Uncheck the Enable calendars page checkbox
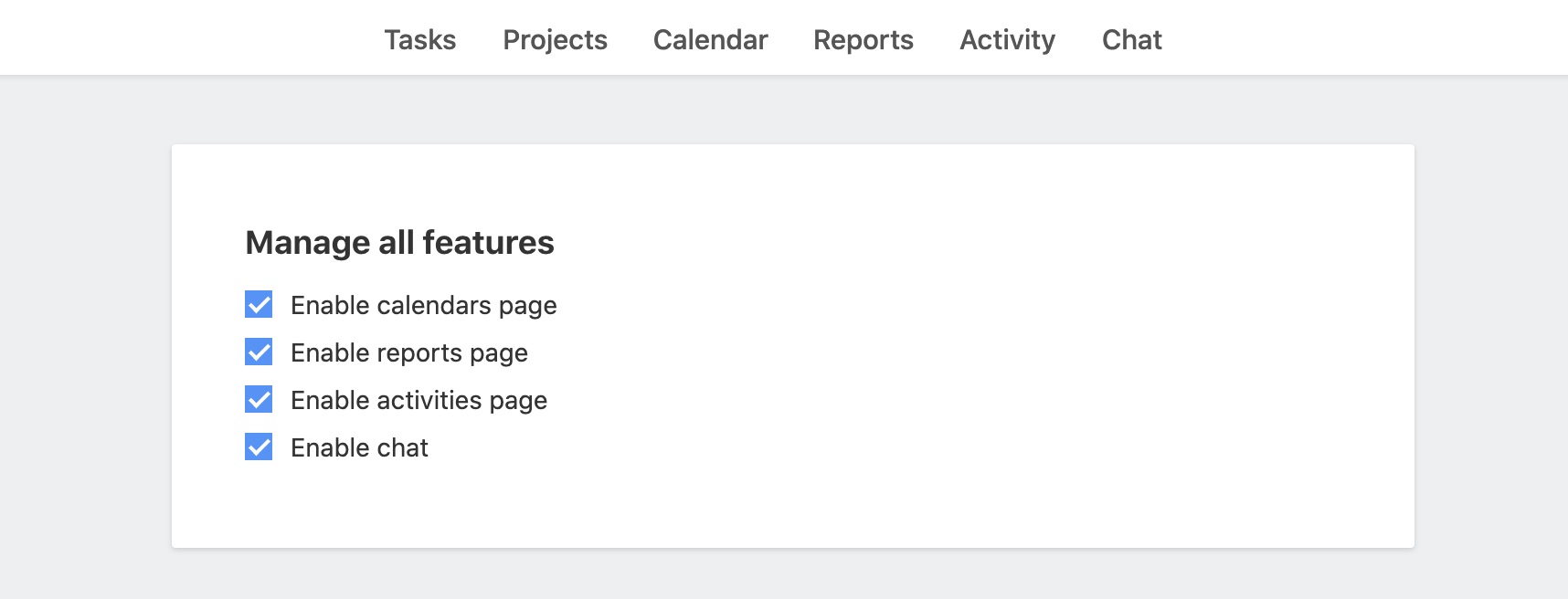Viewport: 1568px width, 599px height. tap(259, 304)
